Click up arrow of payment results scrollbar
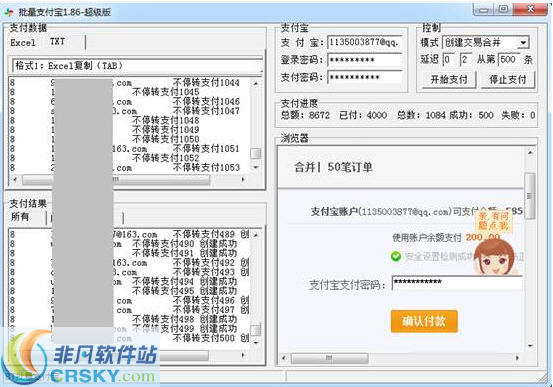The image size is (553, 387). [x=256, y=235]
